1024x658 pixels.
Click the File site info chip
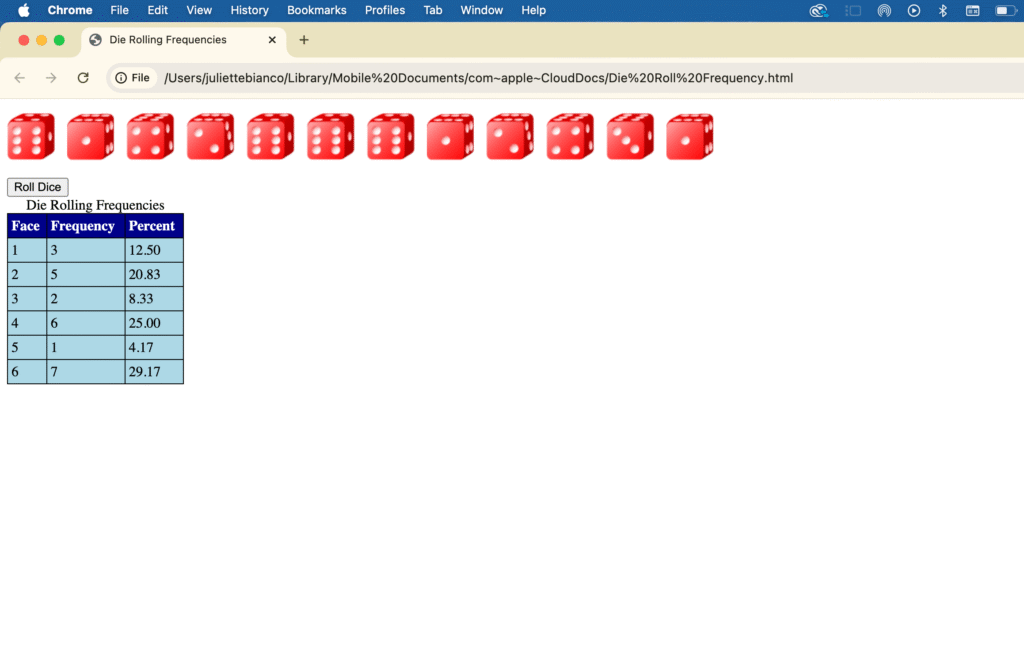tap(133, 78)
